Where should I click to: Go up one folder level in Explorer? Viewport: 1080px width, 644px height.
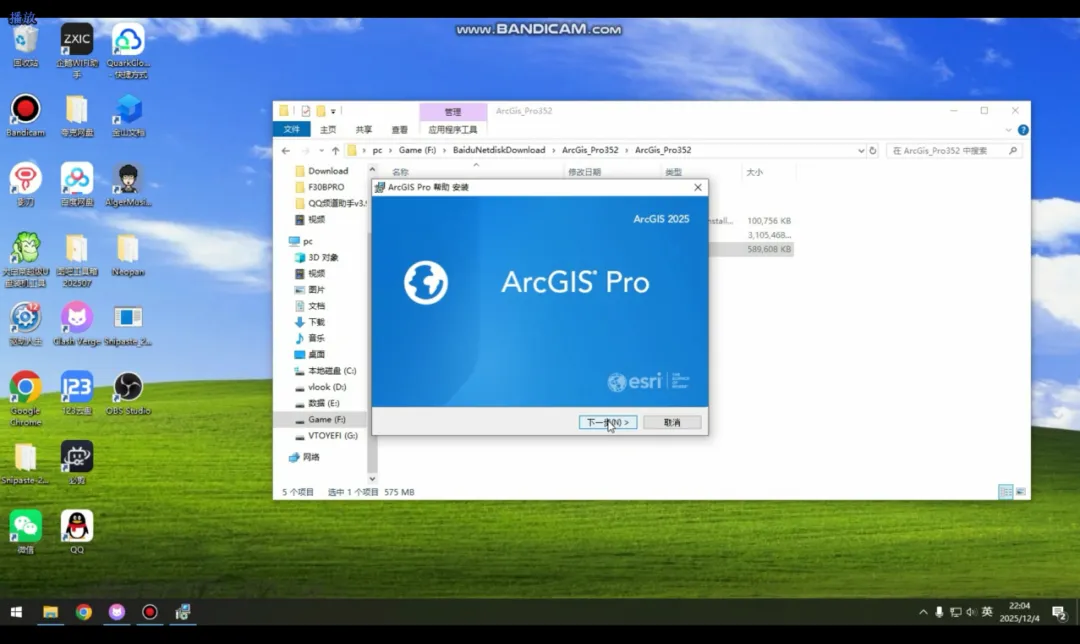(x=335, y=150)
